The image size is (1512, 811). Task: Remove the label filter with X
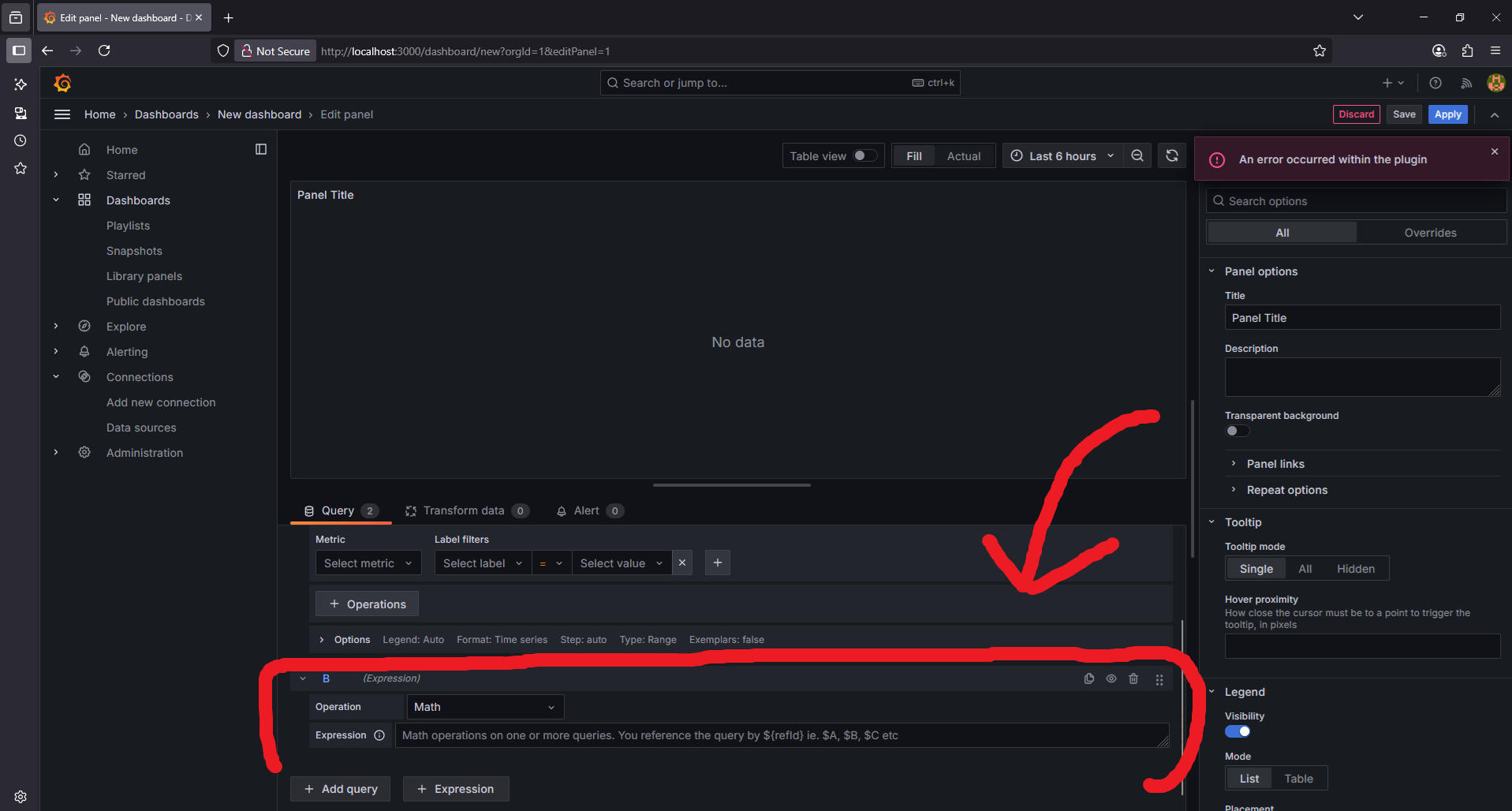[682, 562]
